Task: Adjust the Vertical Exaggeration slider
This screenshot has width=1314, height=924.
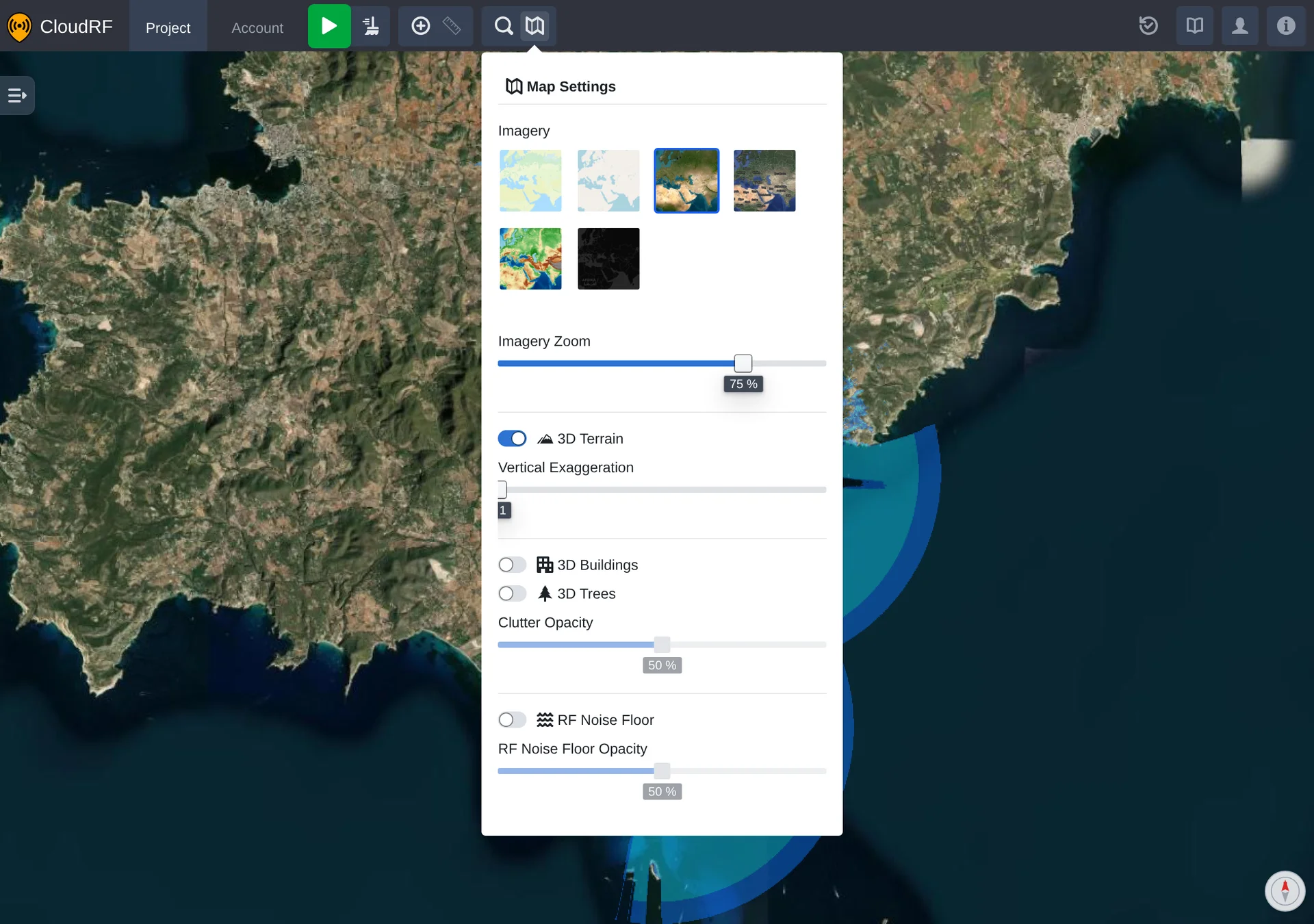Action: pos(502,490)
